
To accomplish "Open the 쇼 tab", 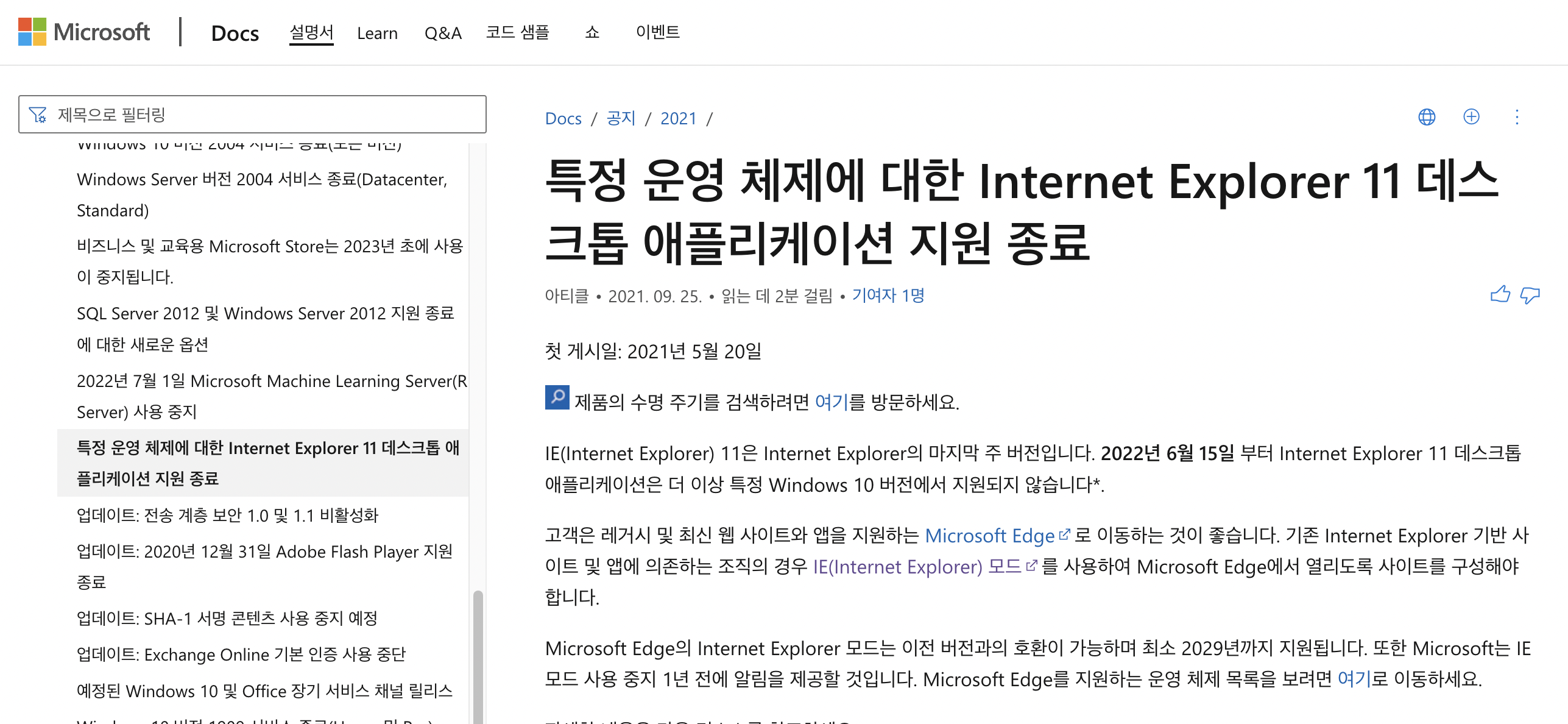I will pyautogui.click(x=592, y=32).
